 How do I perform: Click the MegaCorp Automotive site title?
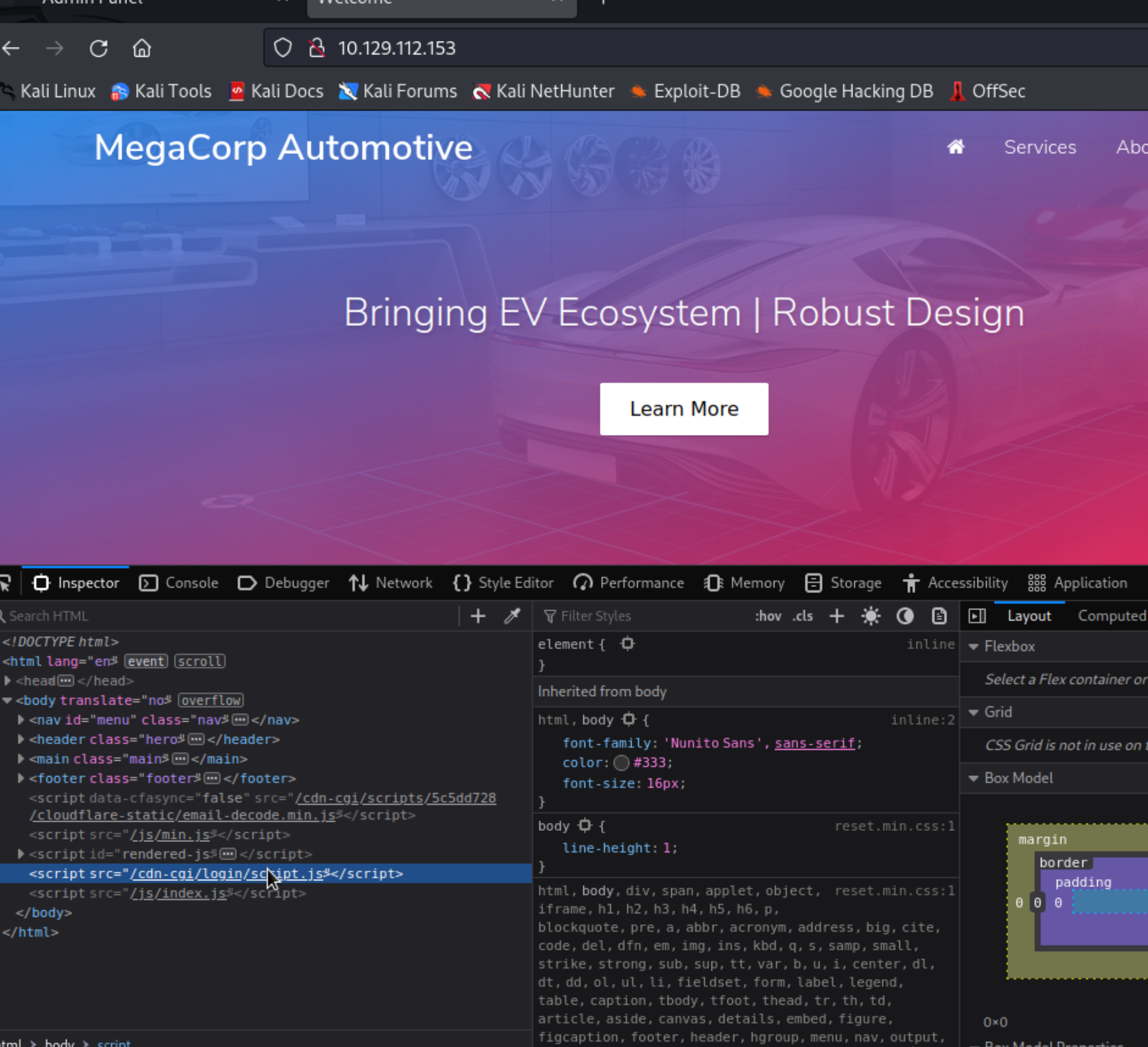click(x=283, y=147)
